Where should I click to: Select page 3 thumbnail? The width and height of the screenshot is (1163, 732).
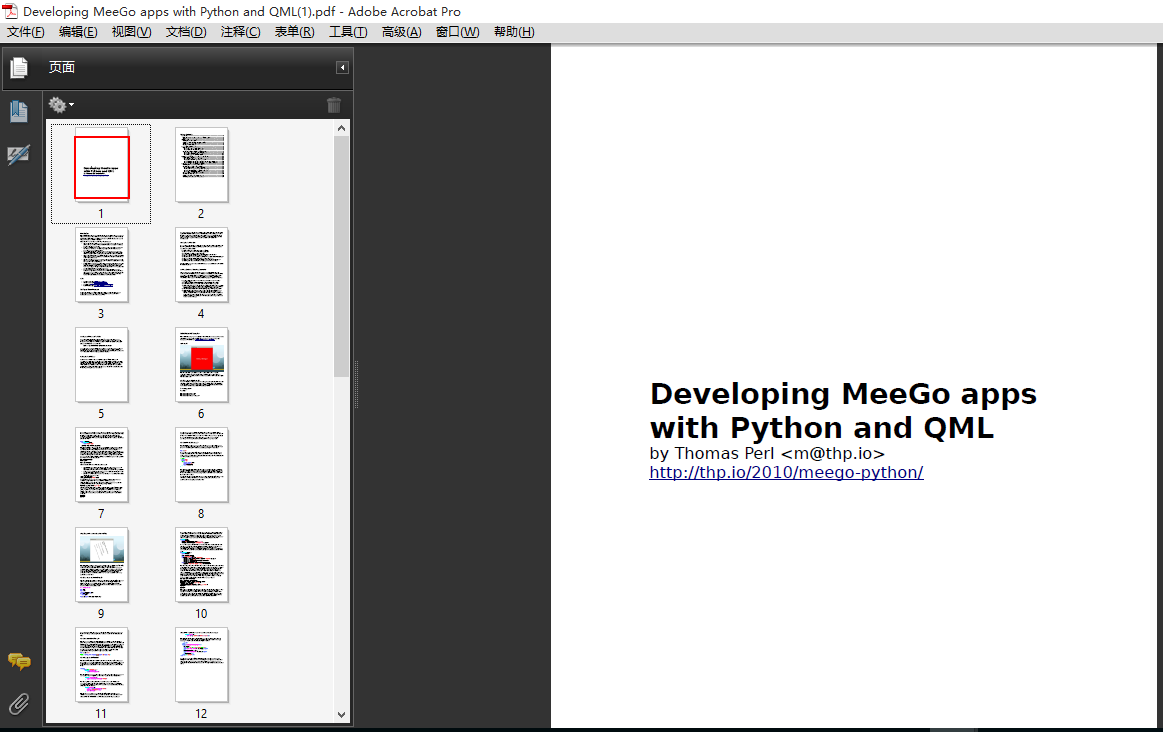(x=102, y=265)
